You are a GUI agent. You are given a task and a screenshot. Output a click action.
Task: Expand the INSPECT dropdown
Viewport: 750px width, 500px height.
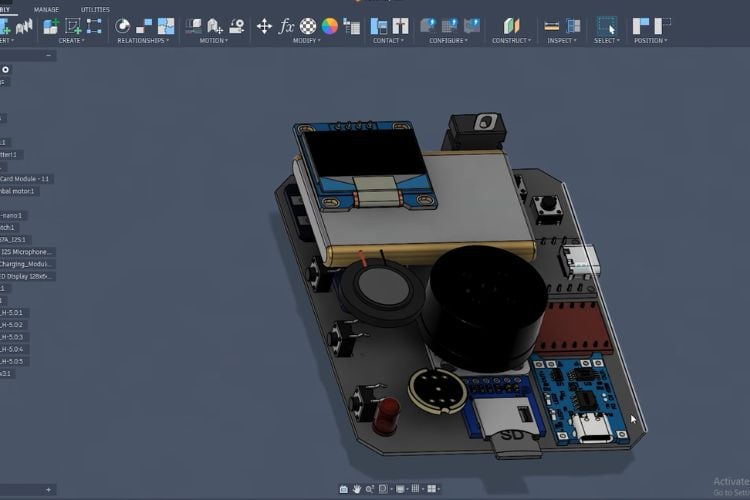tap(562, 41)
